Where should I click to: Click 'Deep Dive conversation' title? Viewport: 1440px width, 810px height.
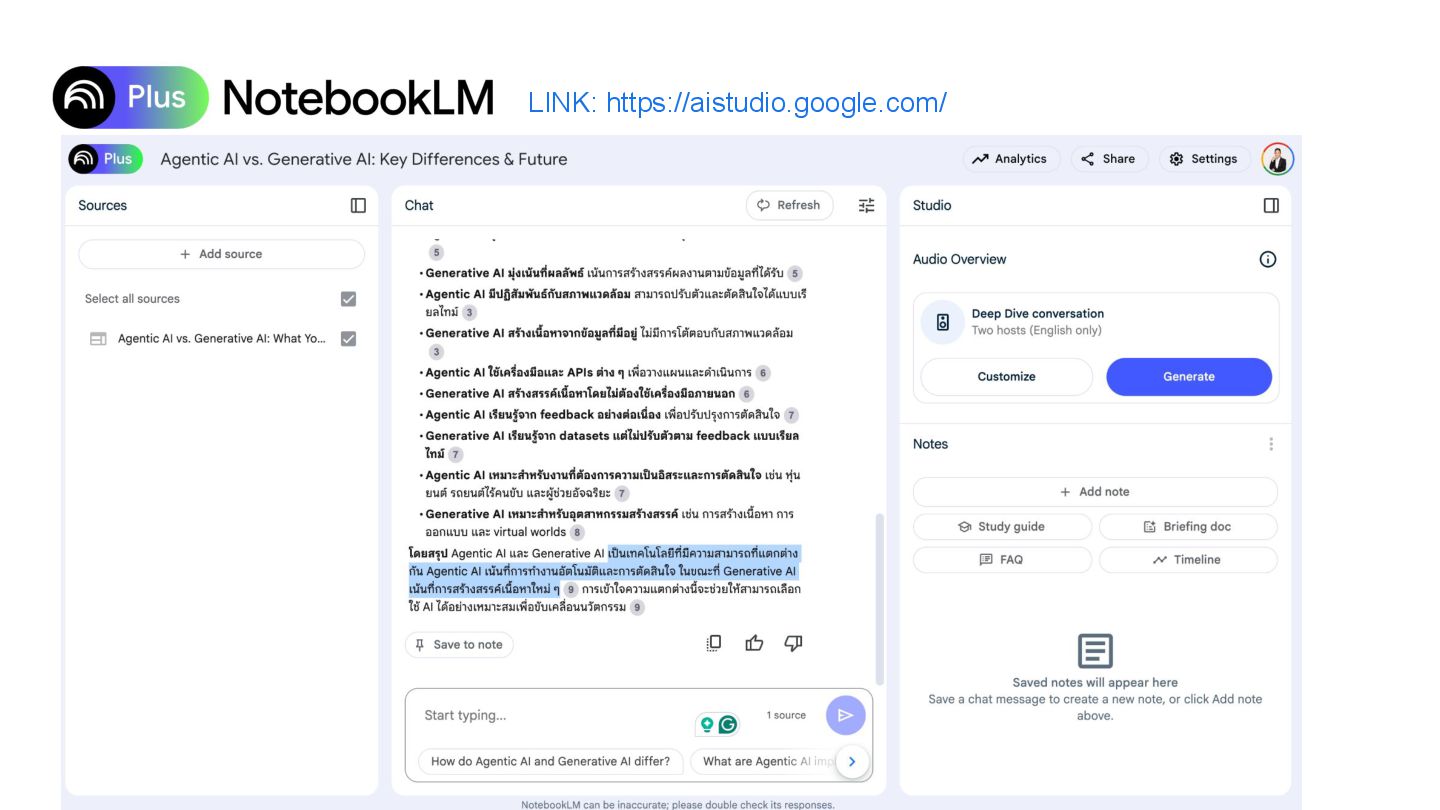1038,313
